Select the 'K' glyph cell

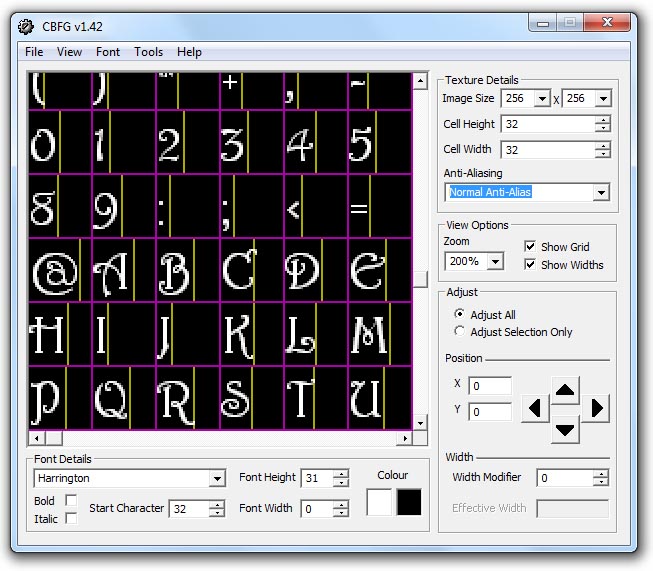(x=252, y=334)
